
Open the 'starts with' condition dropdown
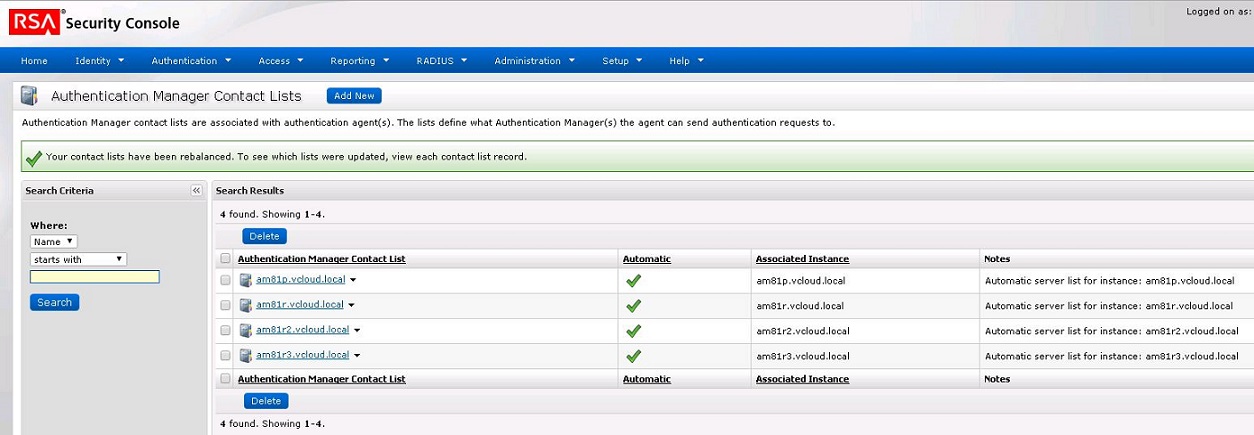(78, 259)
